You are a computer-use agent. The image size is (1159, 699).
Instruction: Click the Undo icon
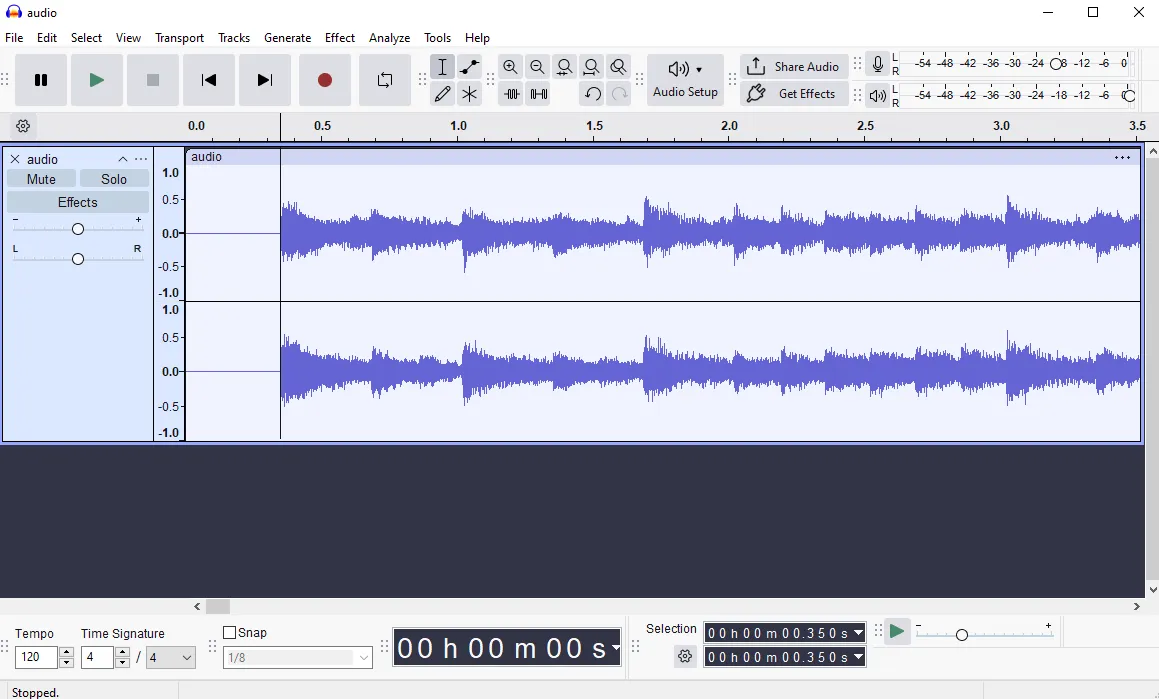(592, 93)
